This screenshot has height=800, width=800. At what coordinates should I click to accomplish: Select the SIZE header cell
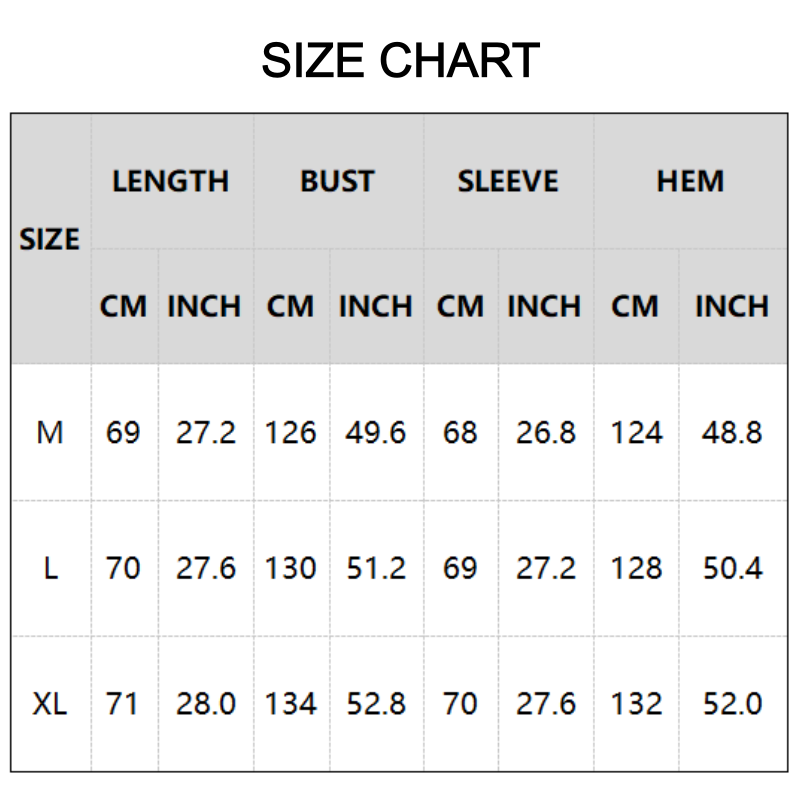coord(50,240)
